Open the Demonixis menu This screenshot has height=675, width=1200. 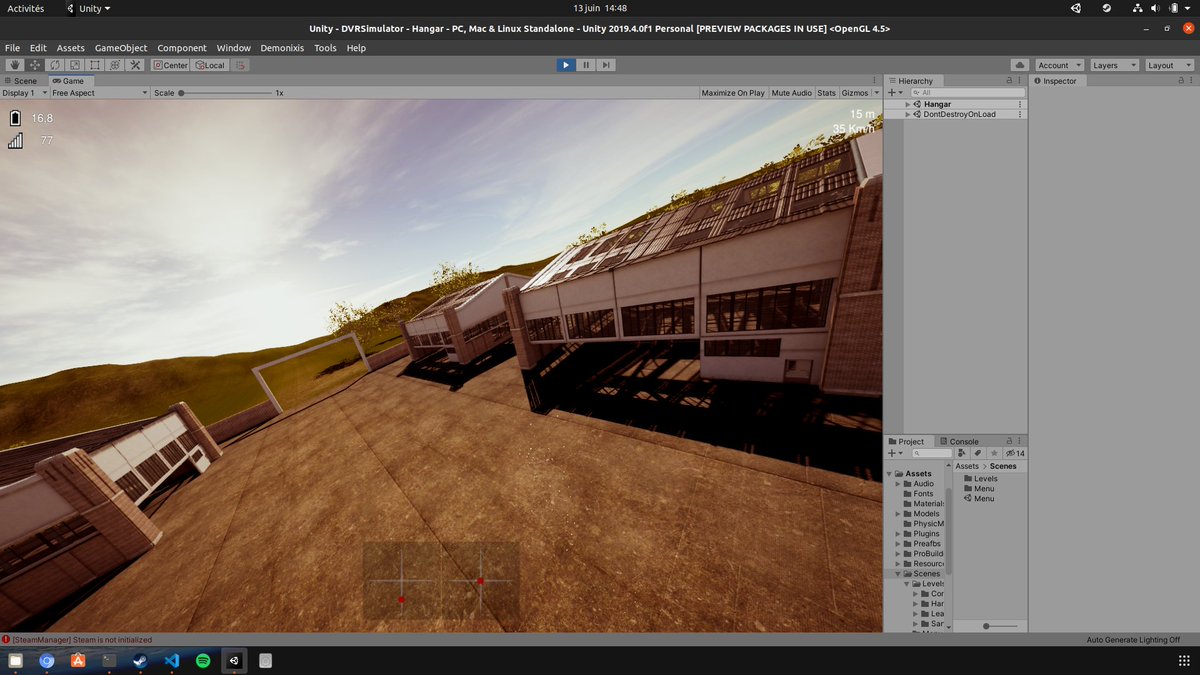282,48
